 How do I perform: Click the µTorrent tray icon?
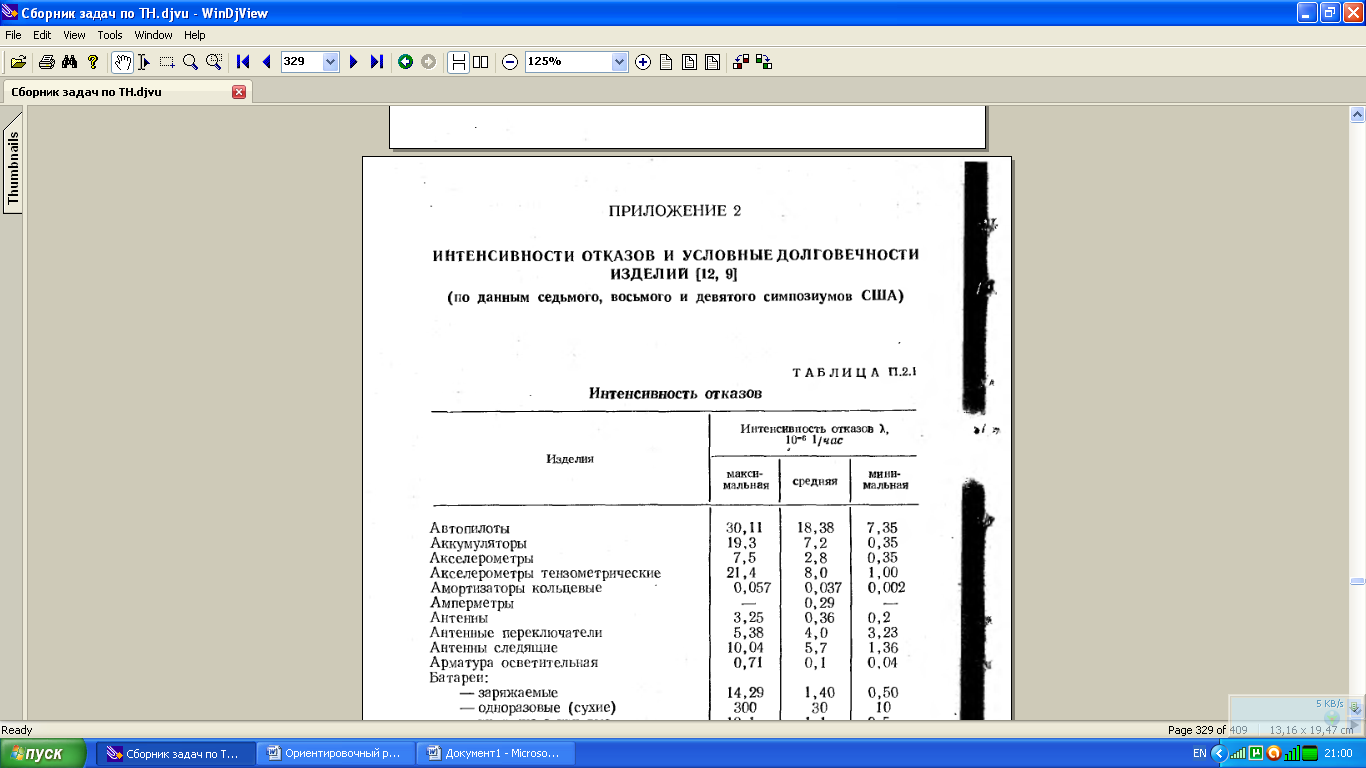click(x=1256, y=753)
